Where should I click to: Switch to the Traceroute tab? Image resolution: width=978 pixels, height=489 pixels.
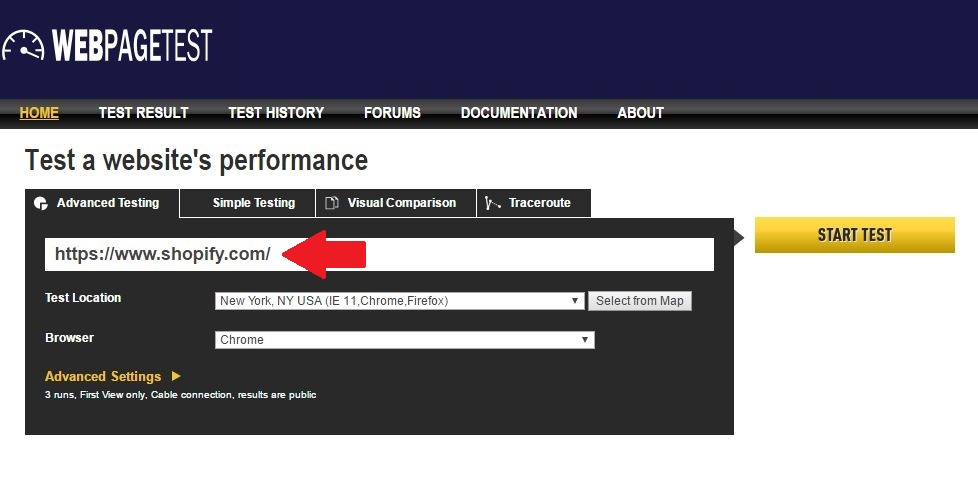pyautogui.click(x=534, y=203)
